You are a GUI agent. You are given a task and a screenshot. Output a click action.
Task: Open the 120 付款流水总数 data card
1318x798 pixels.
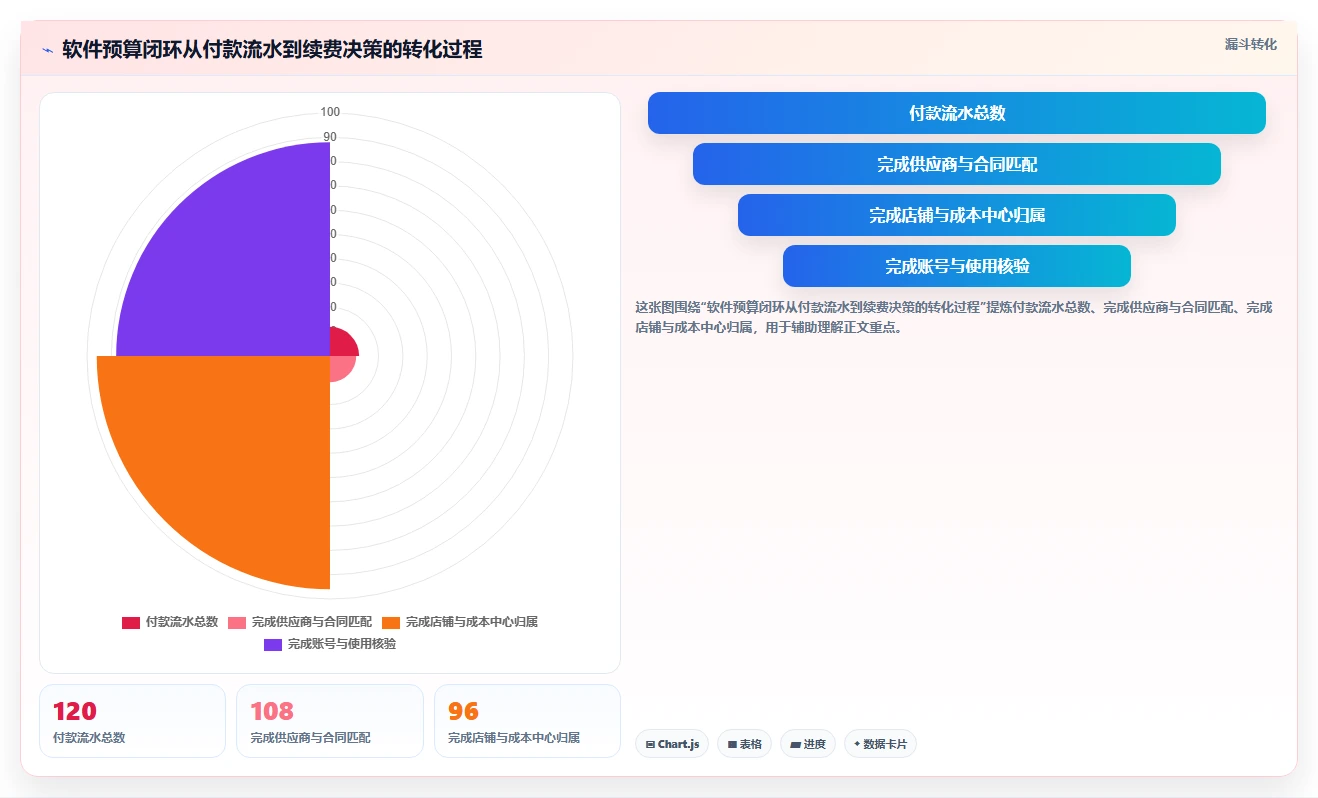(x=132, y=721)
